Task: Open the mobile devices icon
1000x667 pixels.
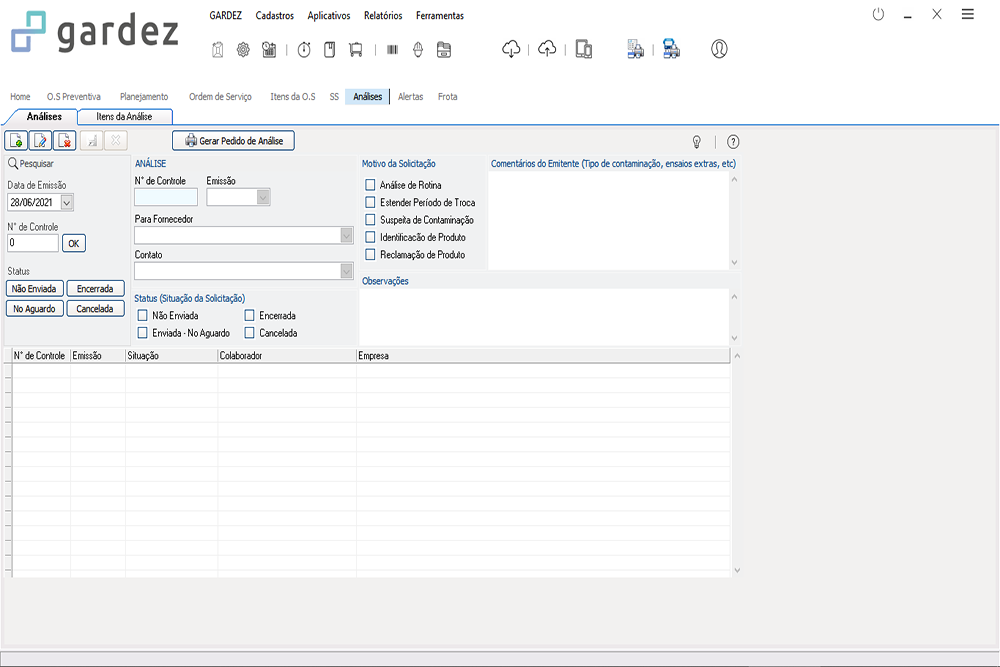Action: (x=584, y=49)
